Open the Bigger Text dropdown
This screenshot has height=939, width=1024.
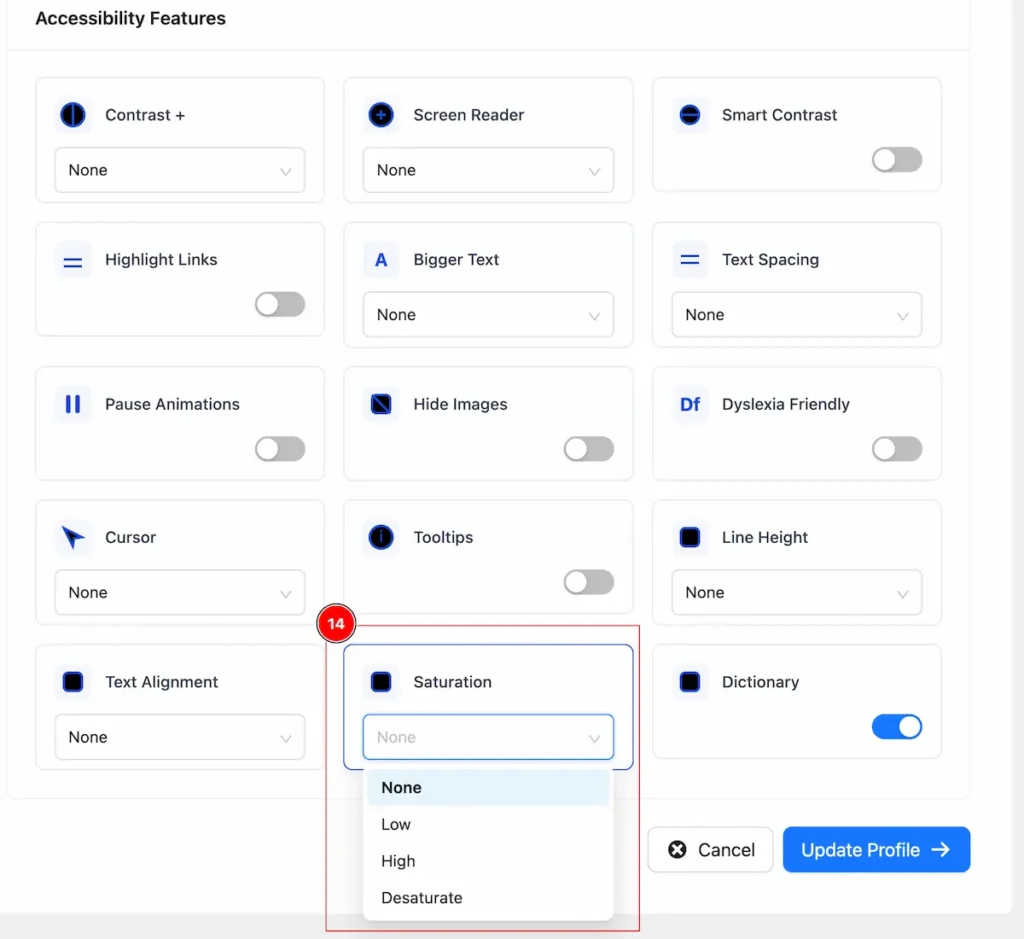(488, 315)
